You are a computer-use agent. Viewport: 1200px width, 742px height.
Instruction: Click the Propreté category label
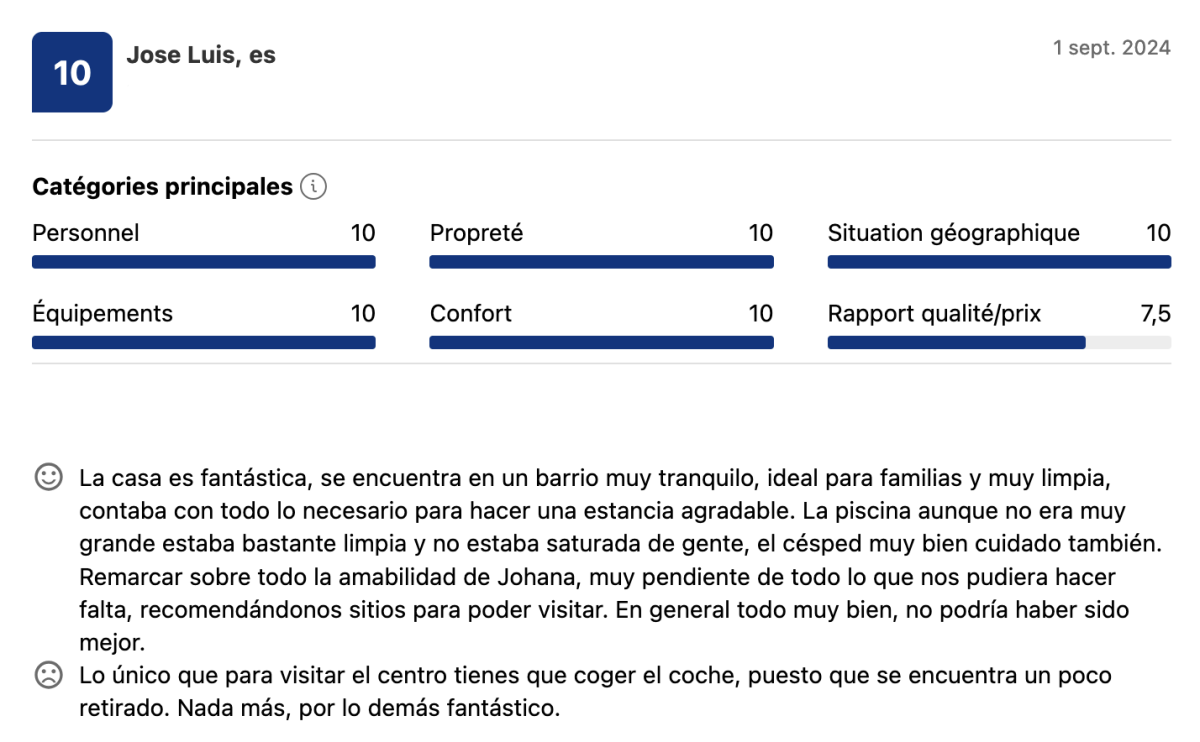click(x=476, y=234)
